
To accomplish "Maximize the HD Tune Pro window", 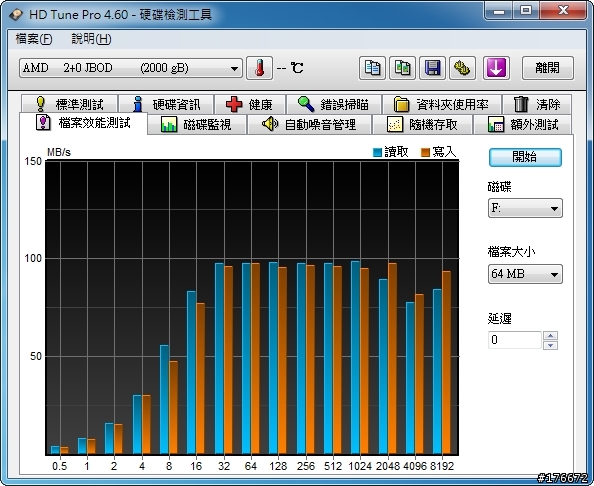I will (526, 11).
